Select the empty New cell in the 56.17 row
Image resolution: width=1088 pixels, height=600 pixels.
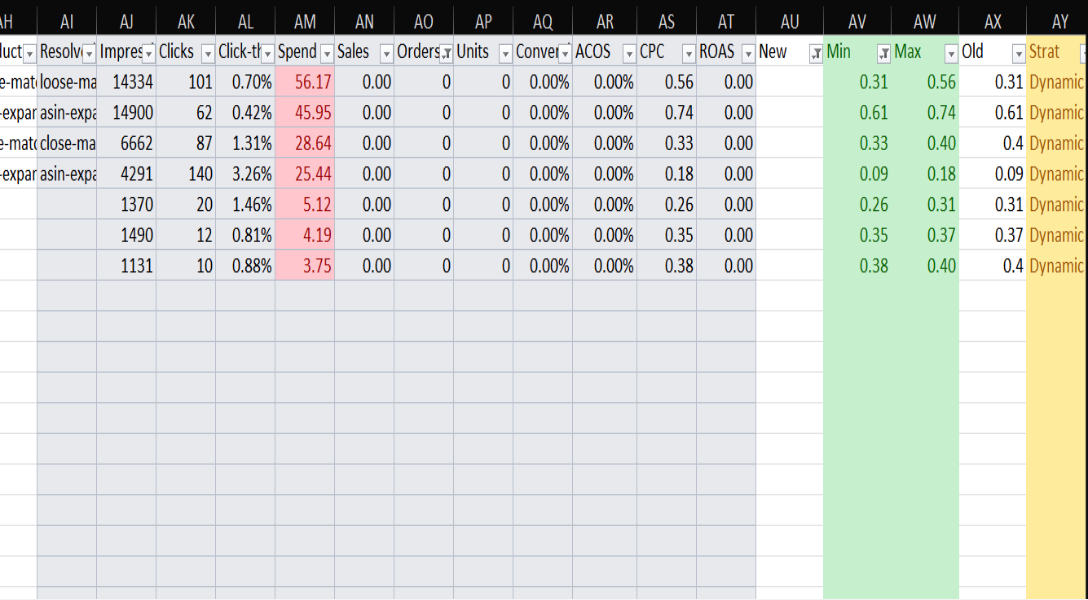click(x=790, y=82)
